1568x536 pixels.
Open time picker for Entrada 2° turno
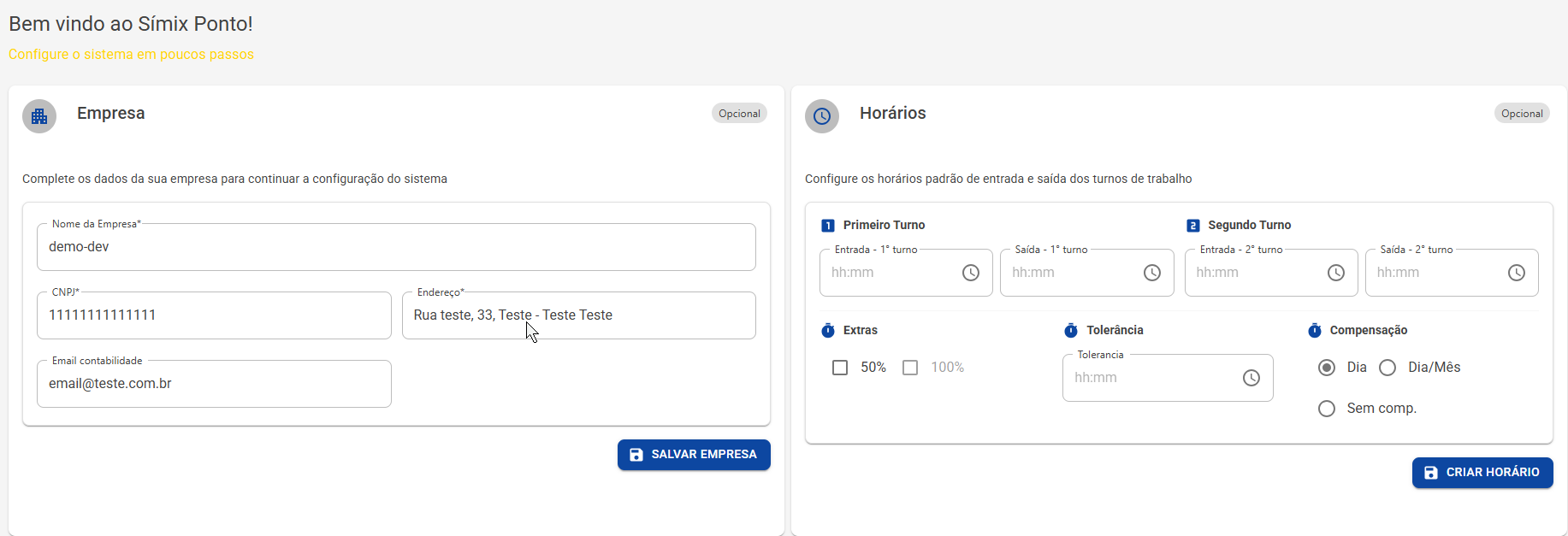point(1336,273)
